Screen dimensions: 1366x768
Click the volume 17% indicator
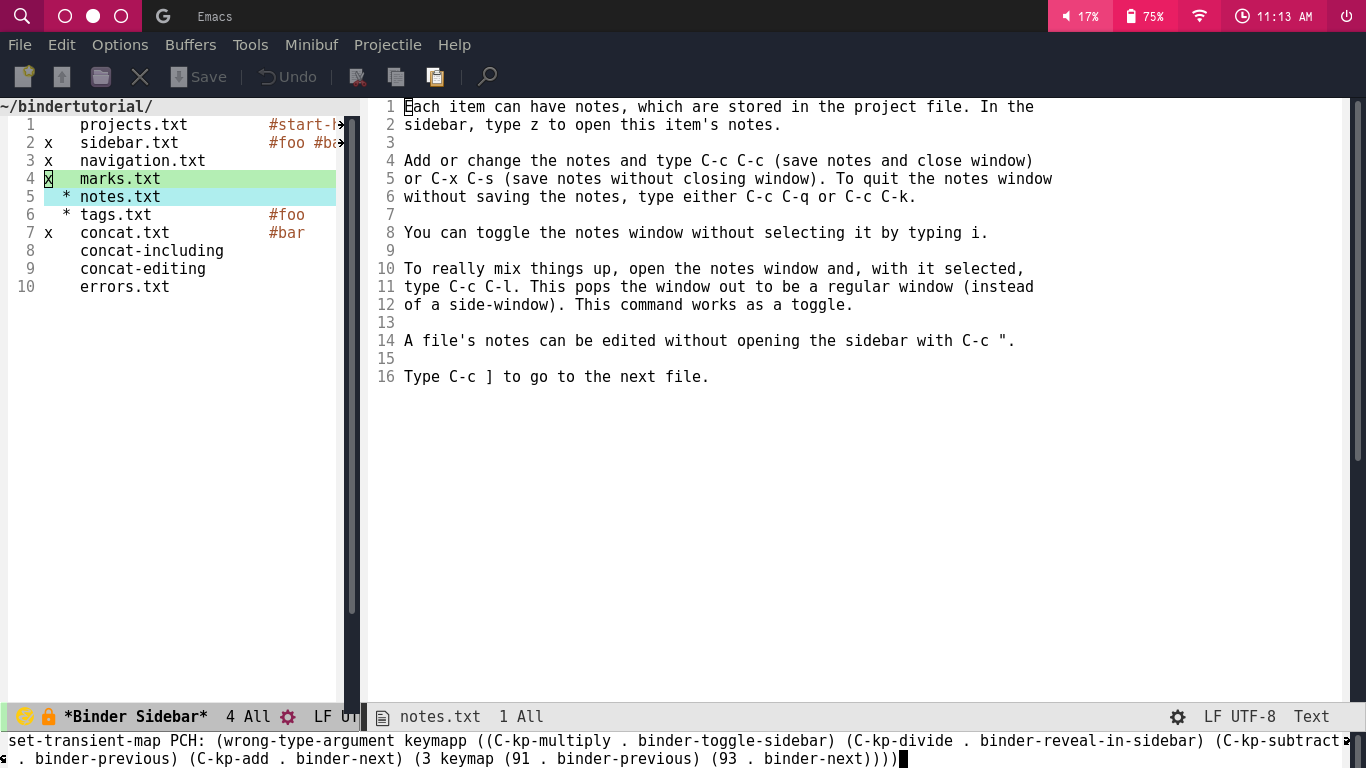[x=1080, y=16]
